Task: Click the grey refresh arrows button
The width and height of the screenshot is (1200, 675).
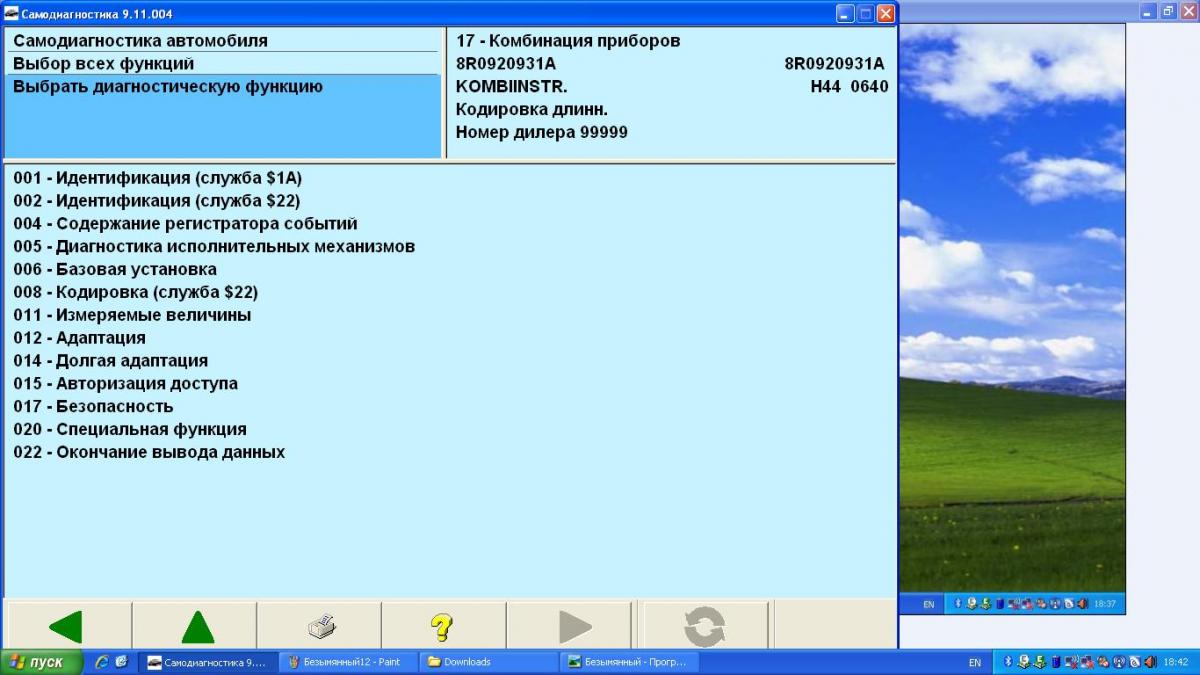Action: tap(706, 626)
